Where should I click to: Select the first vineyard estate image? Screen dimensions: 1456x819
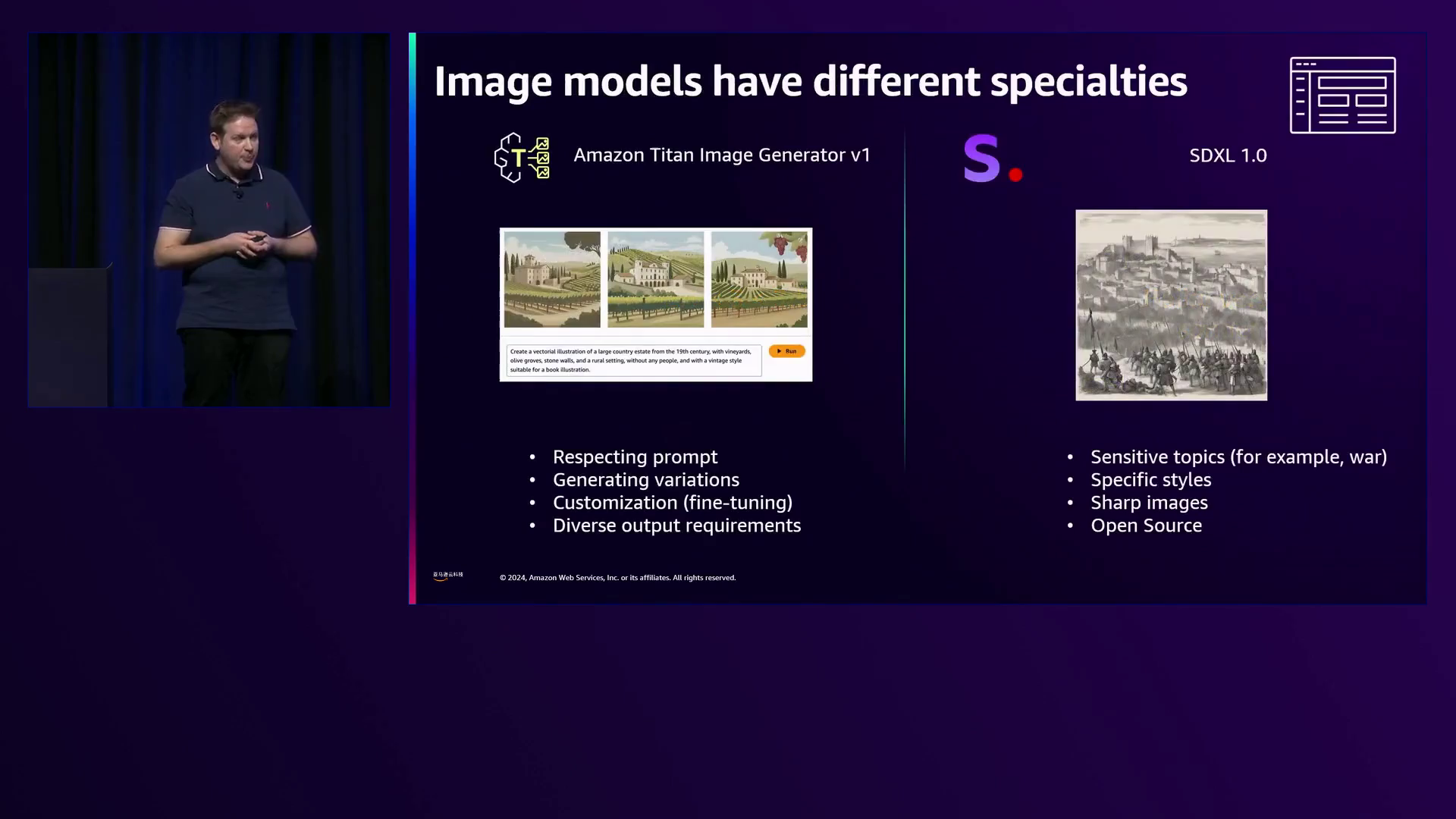(552, 280)
